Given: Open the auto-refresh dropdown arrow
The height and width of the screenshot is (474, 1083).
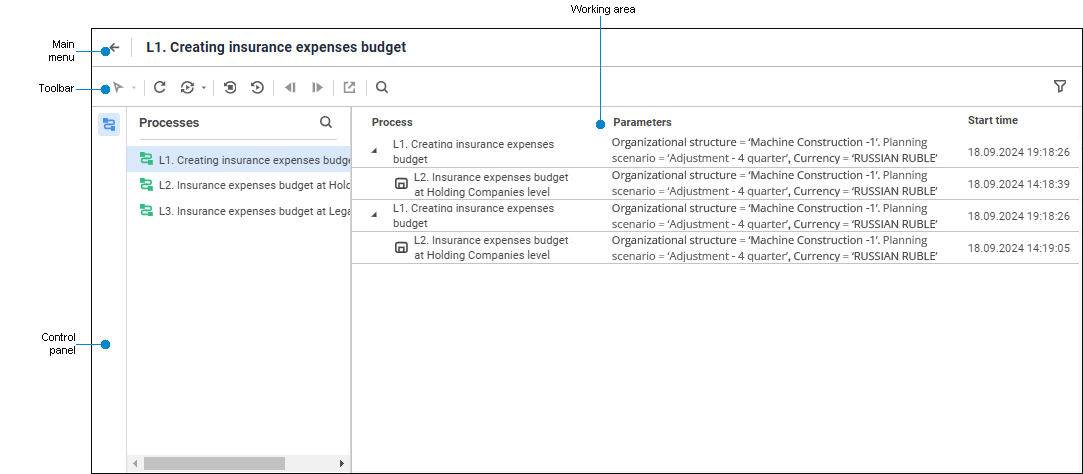Looking at the screenshot, I should [204, 88].
